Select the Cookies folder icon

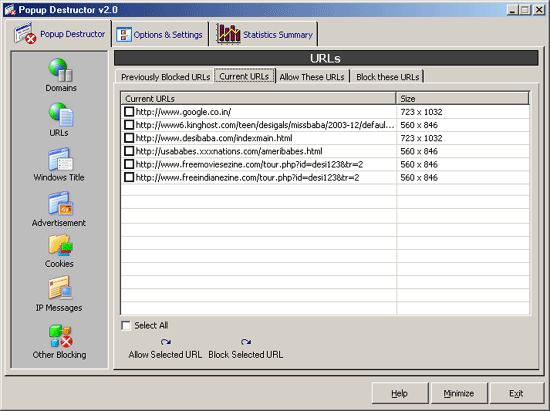point(60,245)
